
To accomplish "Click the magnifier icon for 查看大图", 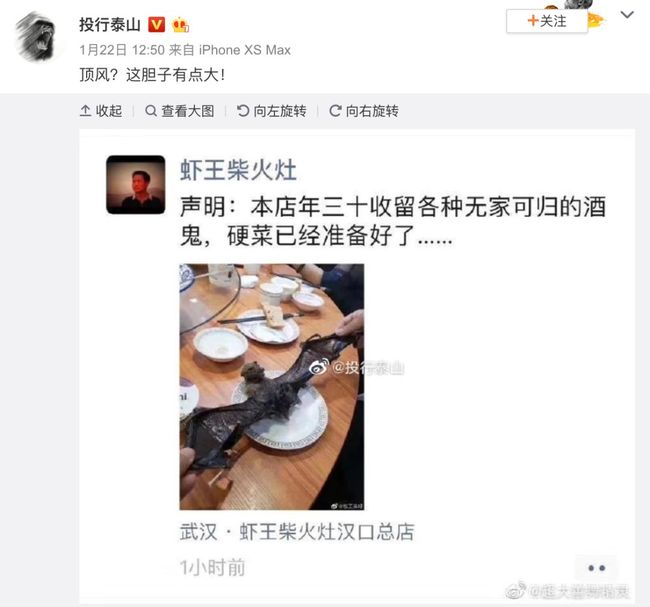I will point(151,111).
